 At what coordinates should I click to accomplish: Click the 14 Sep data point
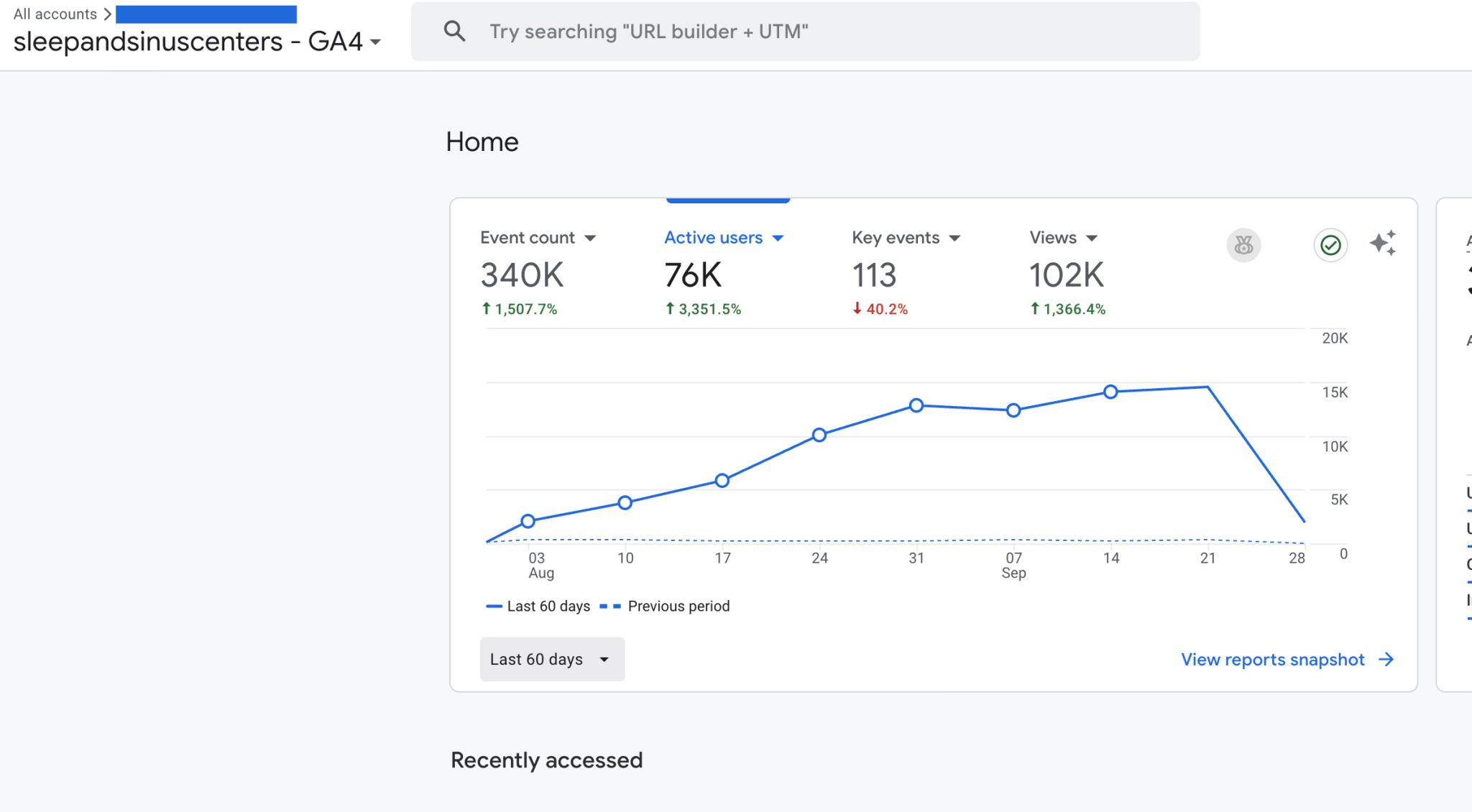pyautogui.click(x=1110, y=392)
